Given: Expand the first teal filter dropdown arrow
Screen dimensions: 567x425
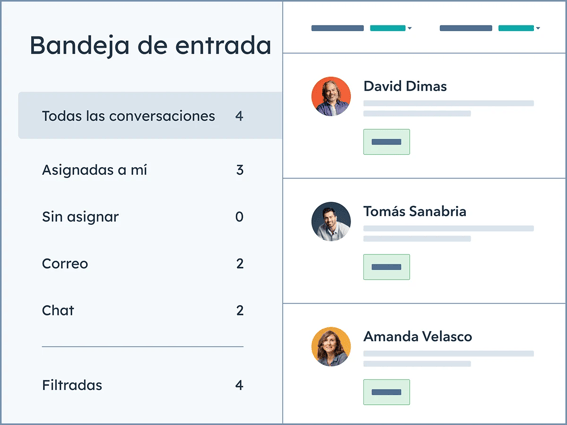Looking at the screenshot, I should (409, 28).
